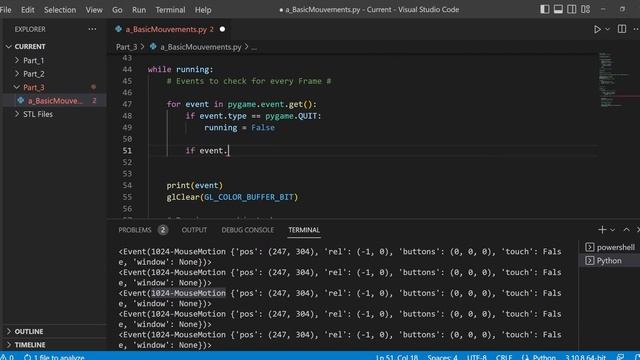The image size is (640, 360).
Task: Switch to the OUTPUT panel tab
Action: point(194,230)
